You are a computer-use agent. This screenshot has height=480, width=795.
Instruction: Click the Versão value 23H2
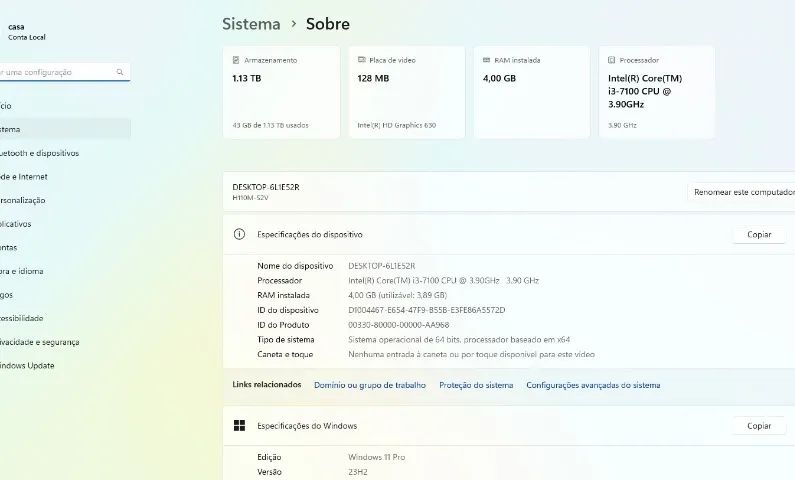357,472
